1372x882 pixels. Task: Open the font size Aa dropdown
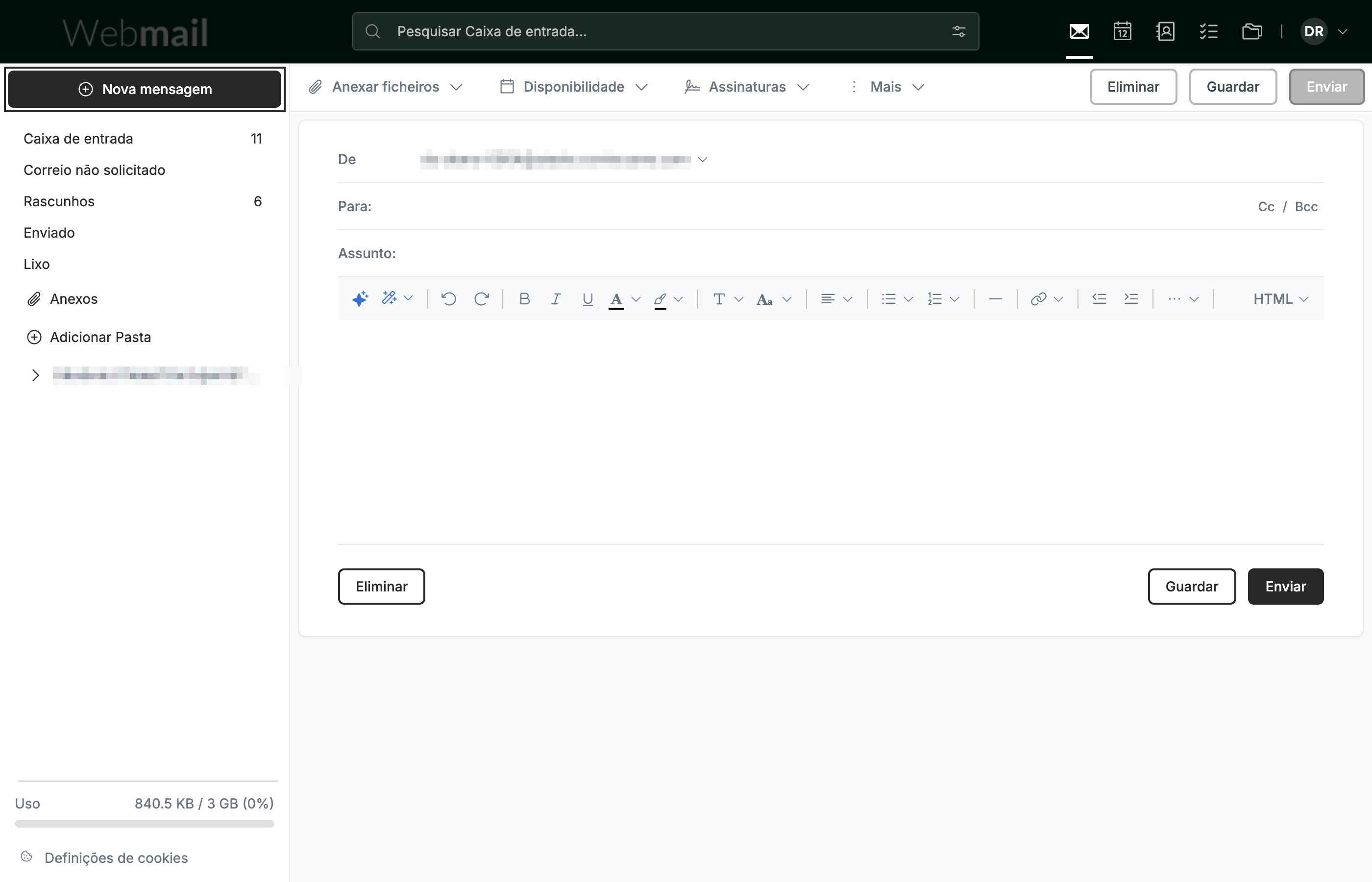pos(774,299)
